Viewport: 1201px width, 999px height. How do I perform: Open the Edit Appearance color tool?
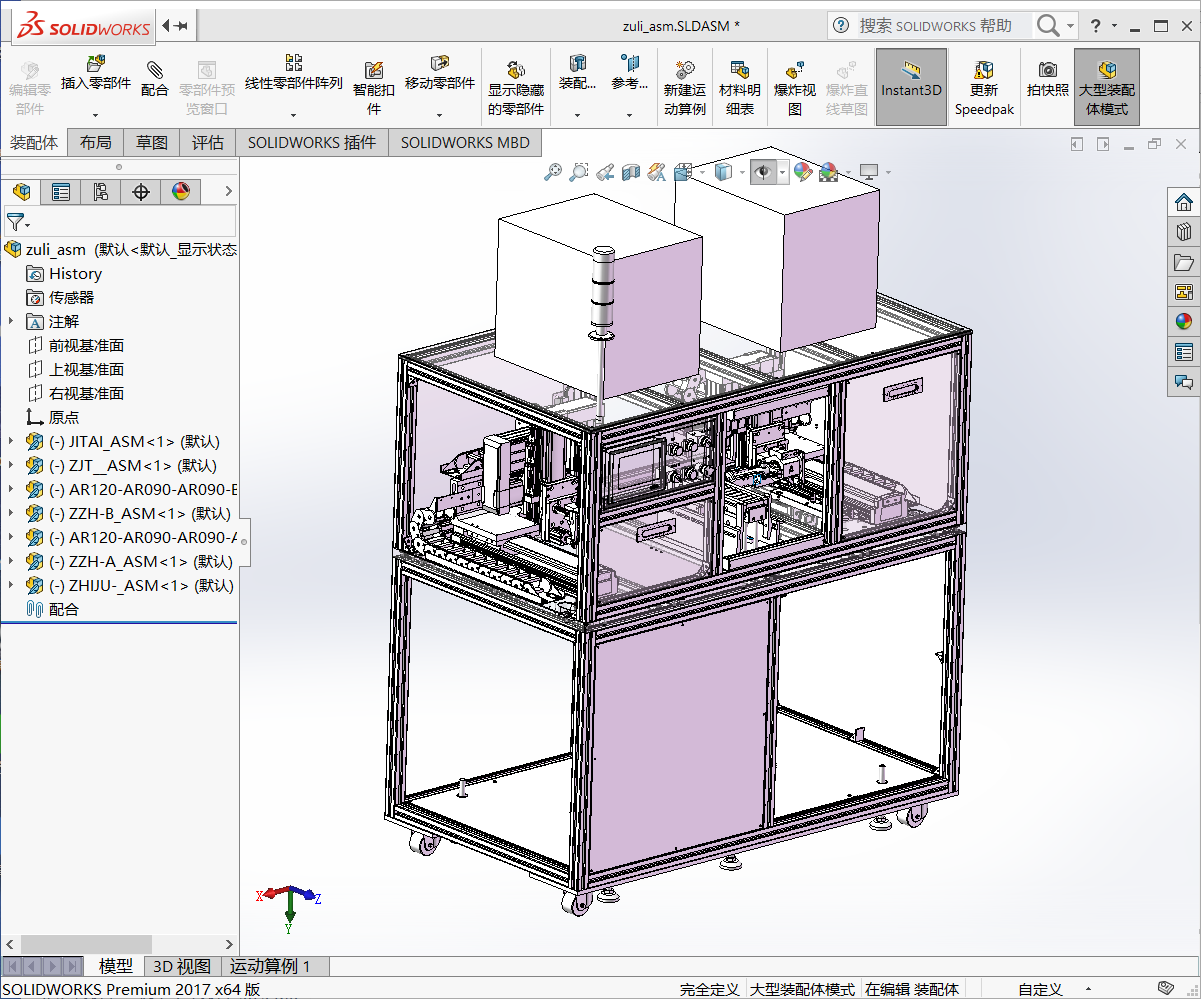tap(801, 172)
